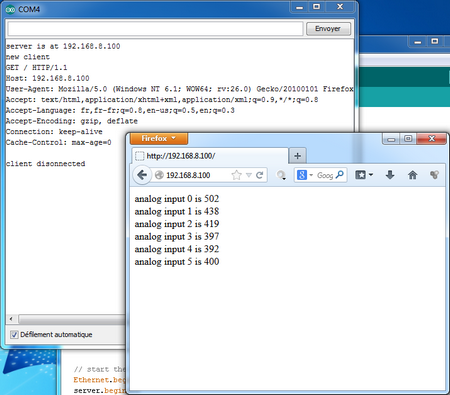Click the Firefox back arrow button
Image resolution: width=450 pixels, height=395 pixels.
(142, 175)
